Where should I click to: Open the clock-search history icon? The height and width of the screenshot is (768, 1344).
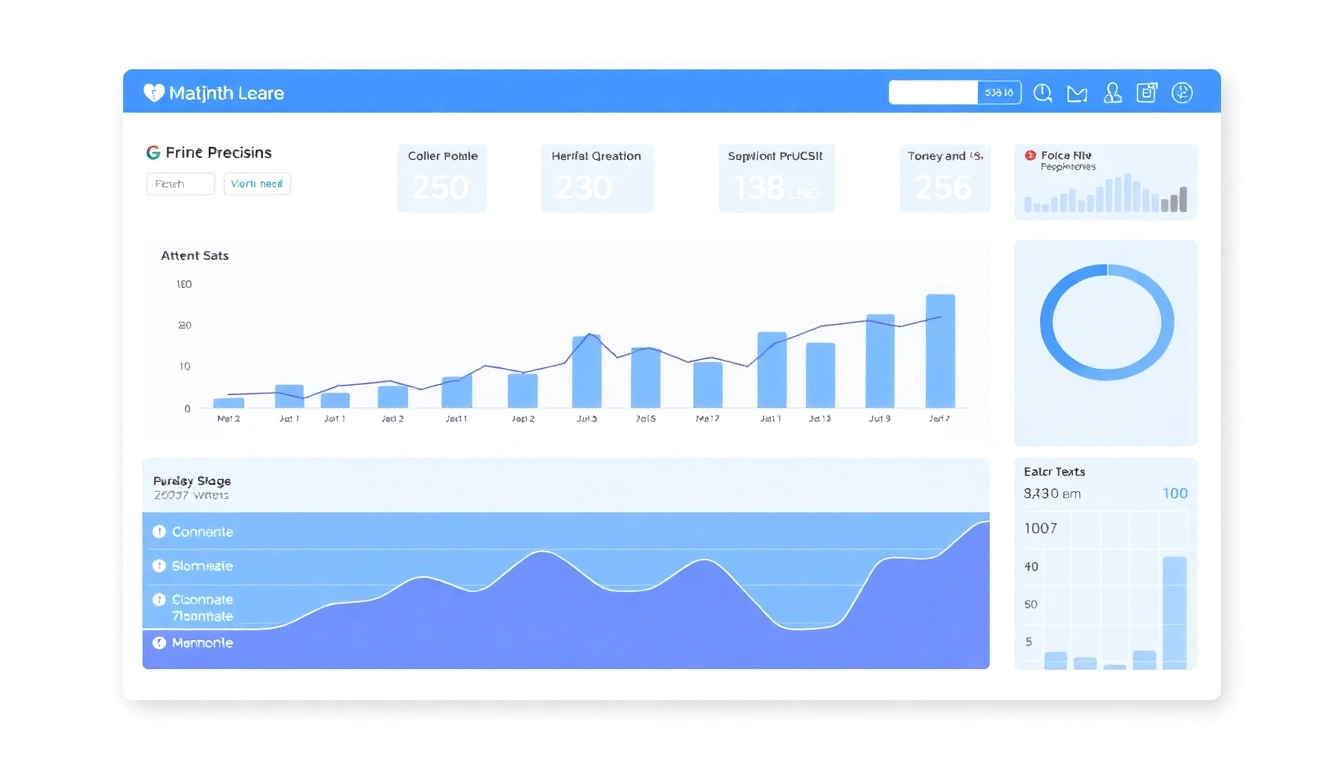pos(1043,92)
